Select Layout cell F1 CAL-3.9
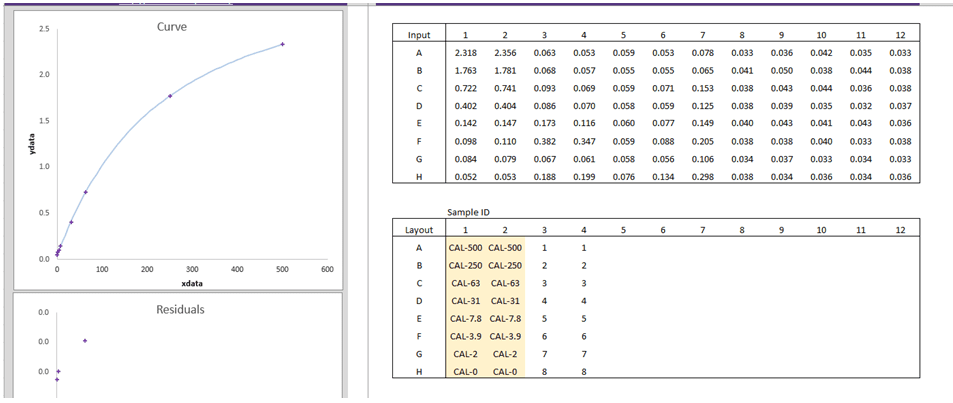 click(465, 336)
